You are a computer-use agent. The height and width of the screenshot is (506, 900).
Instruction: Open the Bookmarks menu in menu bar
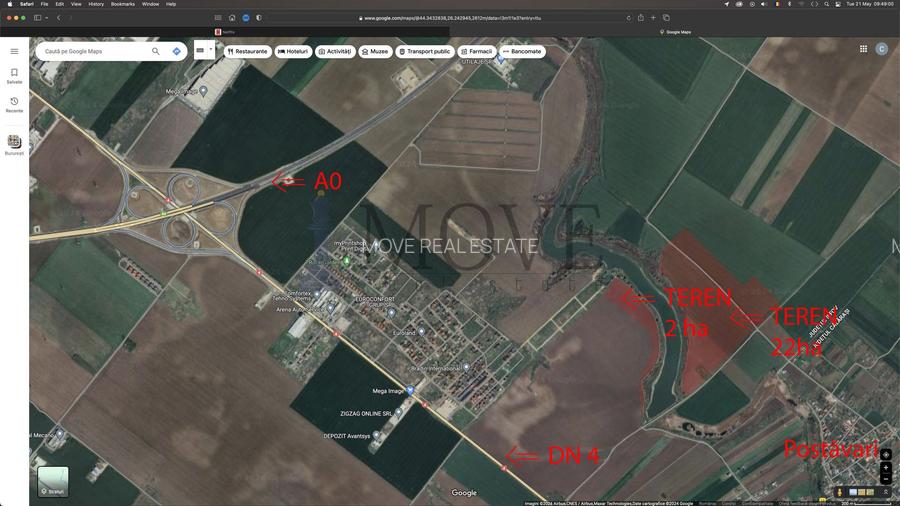123,4
